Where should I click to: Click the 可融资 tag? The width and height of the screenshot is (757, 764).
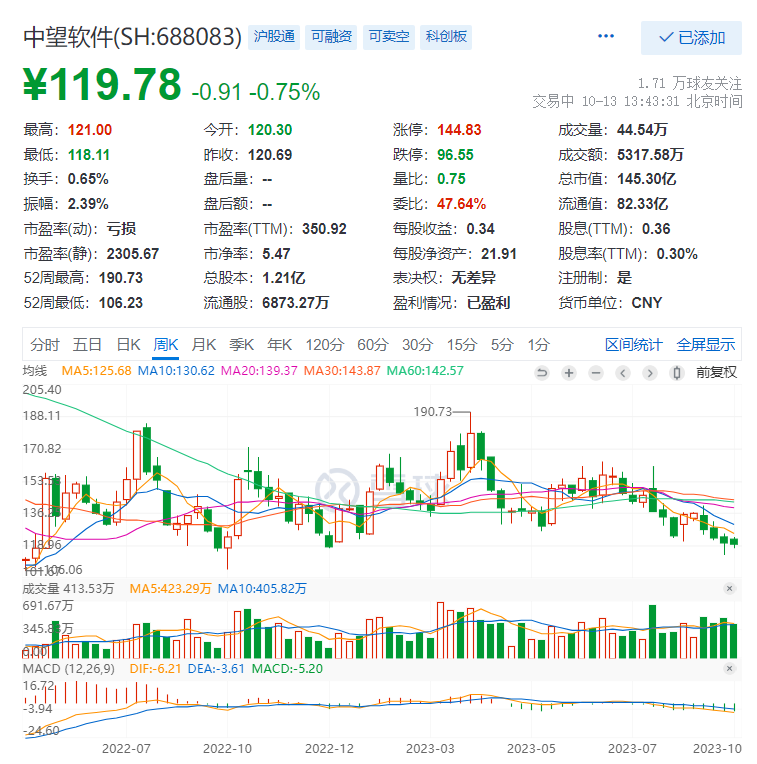331,38
